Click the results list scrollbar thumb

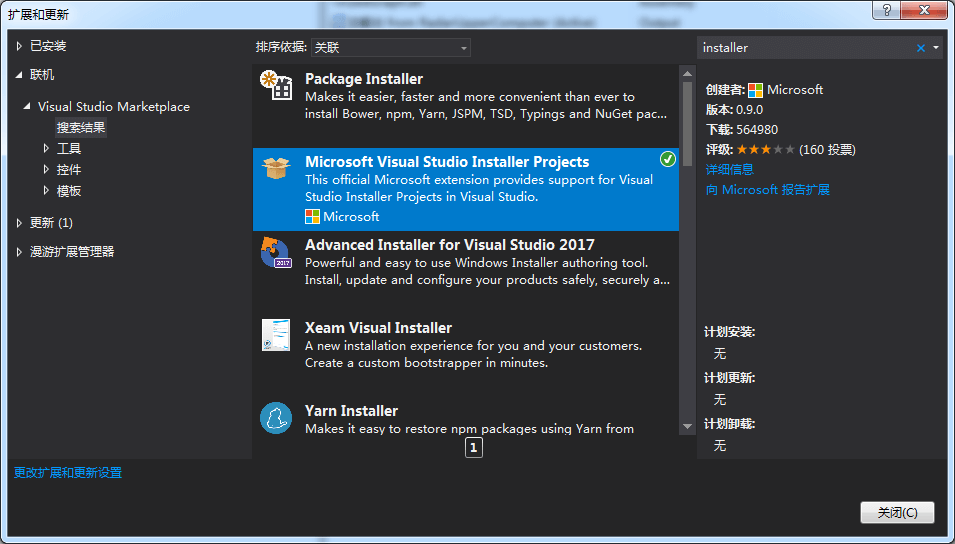[x=688, y=124]
